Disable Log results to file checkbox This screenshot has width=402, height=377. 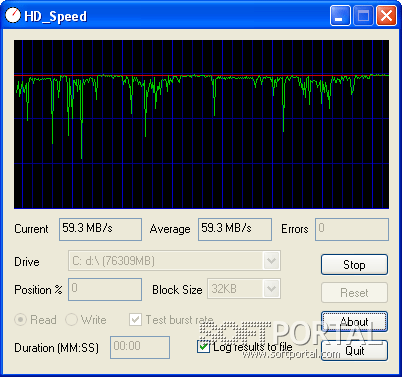tap(203, 347)
